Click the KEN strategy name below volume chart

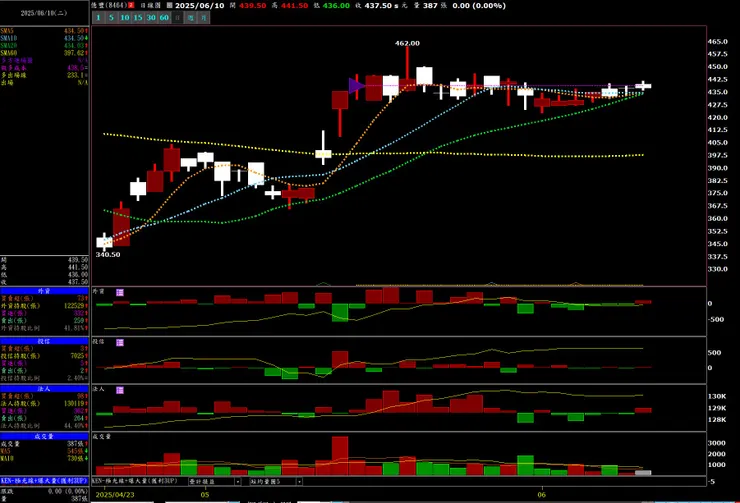click(x=136, y=481)
